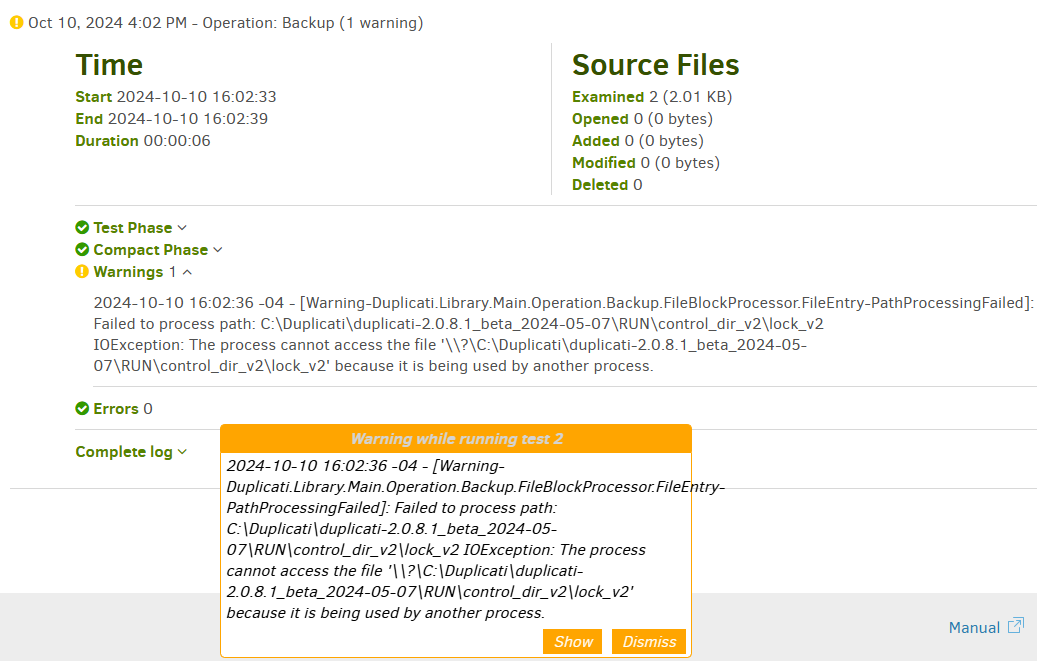
Task: Expand the Complete log chevron
Action: [182, 452]
